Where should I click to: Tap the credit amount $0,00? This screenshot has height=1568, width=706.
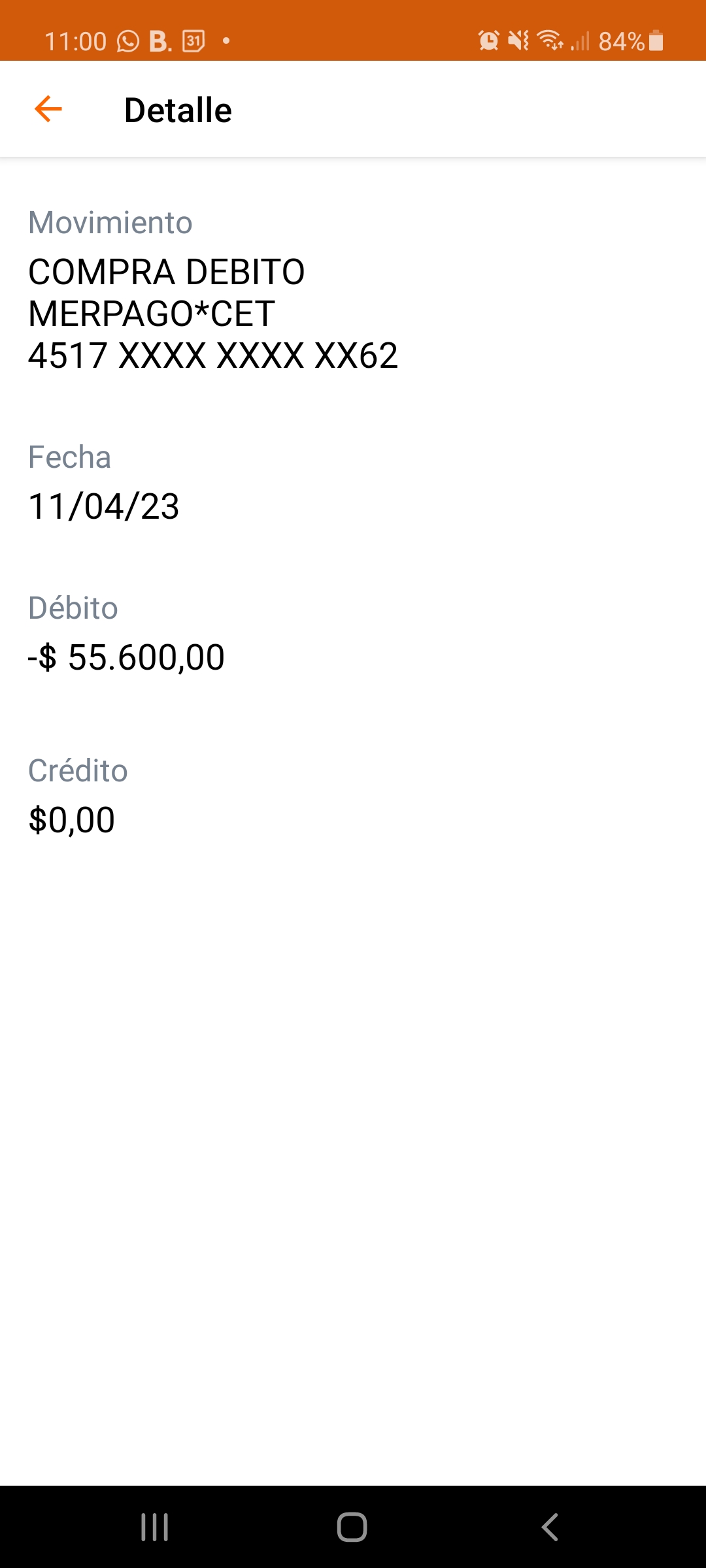pos(72,820)
